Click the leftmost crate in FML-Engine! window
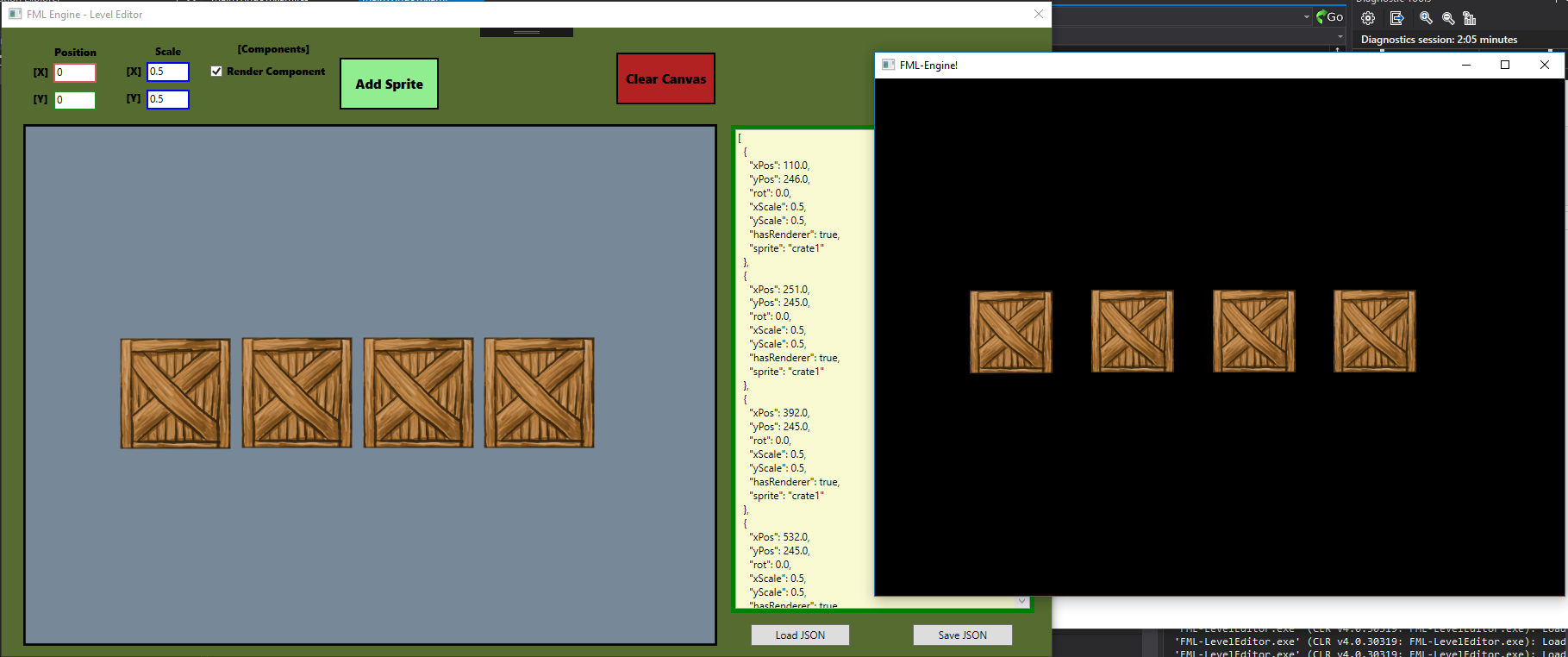The image size is (1568, 657). 1011,332
